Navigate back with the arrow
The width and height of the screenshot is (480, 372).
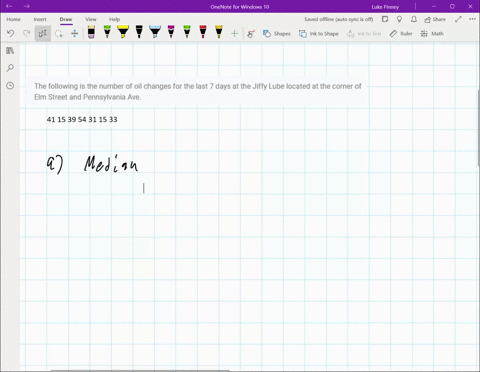coord(9,6)
